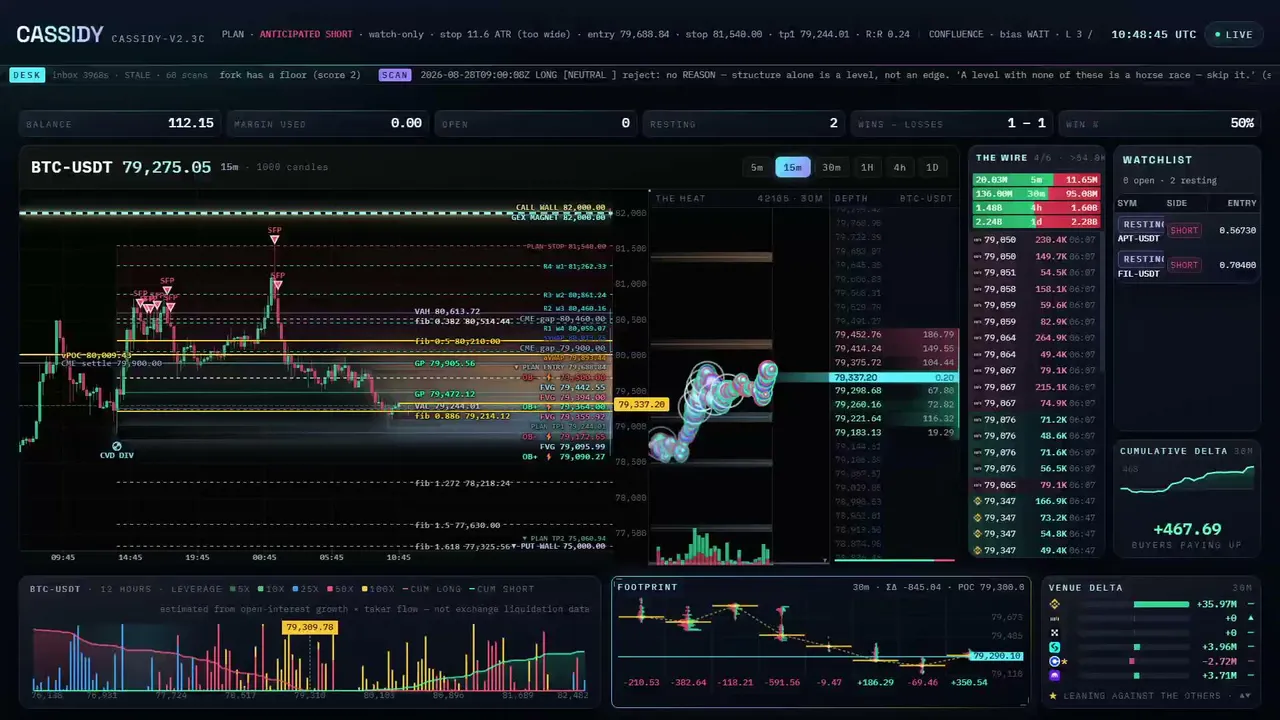The width and height of the screenshot is (1280, 720).
Task: Select the 5m timeframe button
Action: (757, 167)
